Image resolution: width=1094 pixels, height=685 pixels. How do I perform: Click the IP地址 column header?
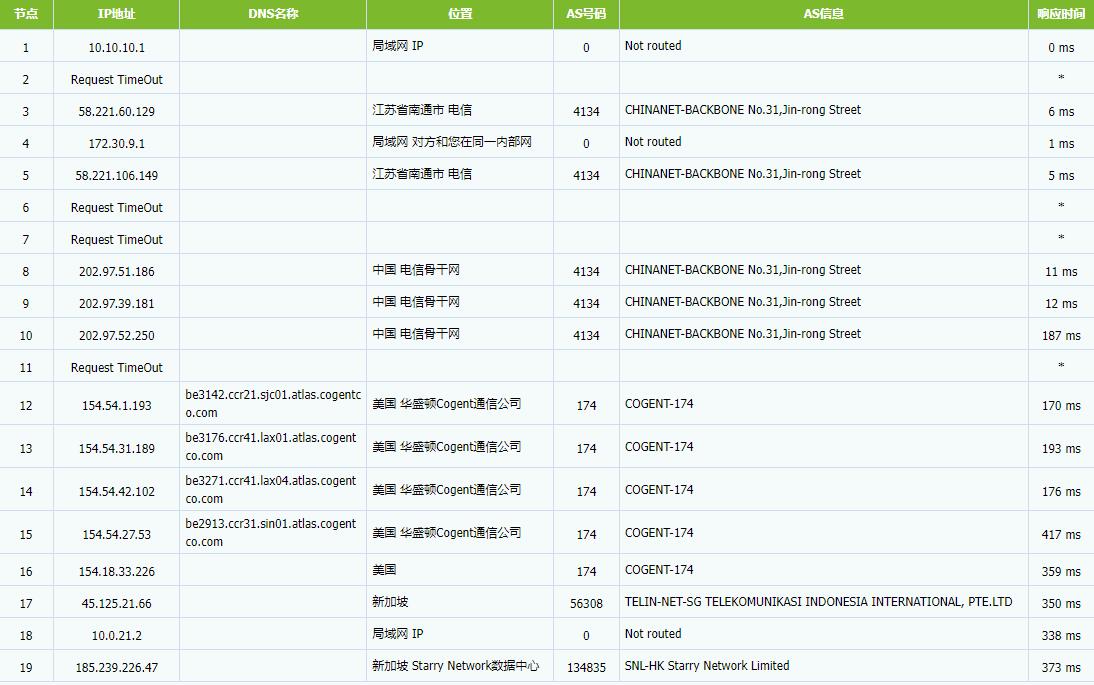pos(116,14)
